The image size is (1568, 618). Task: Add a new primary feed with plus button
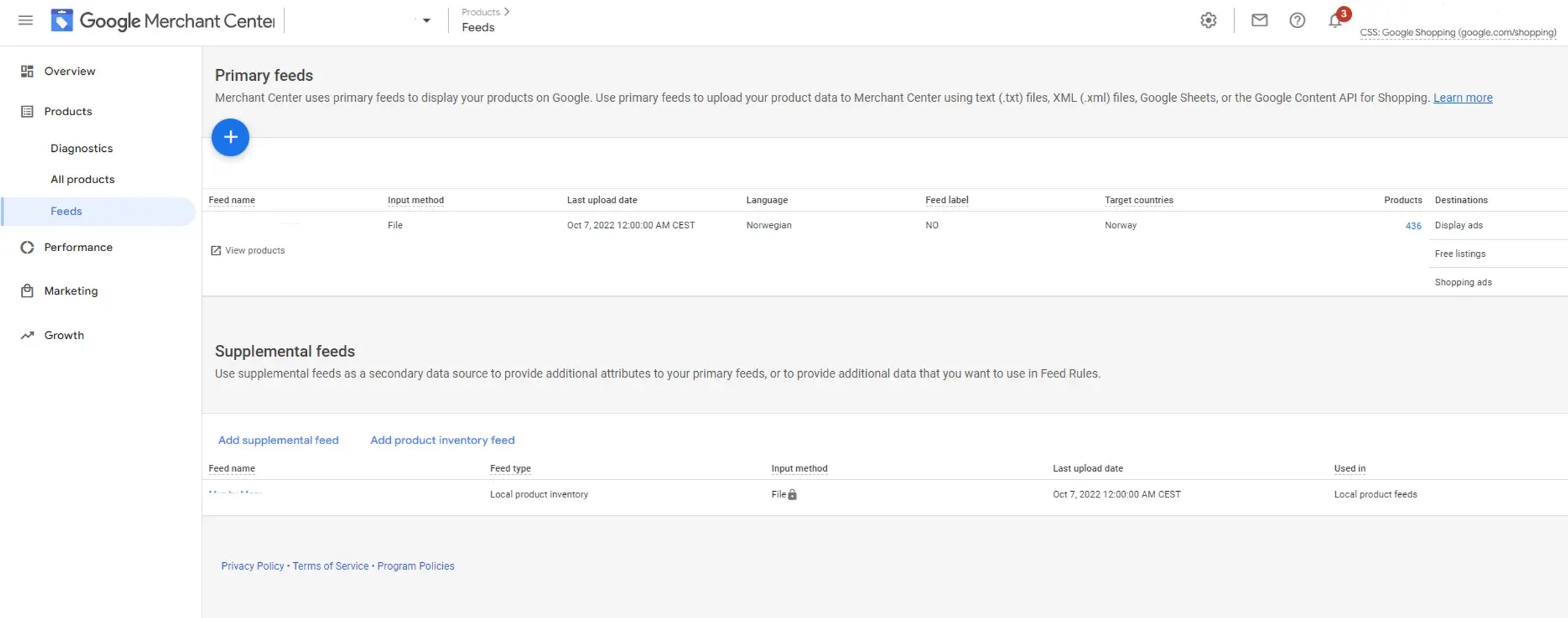click(x=230, y=137)
